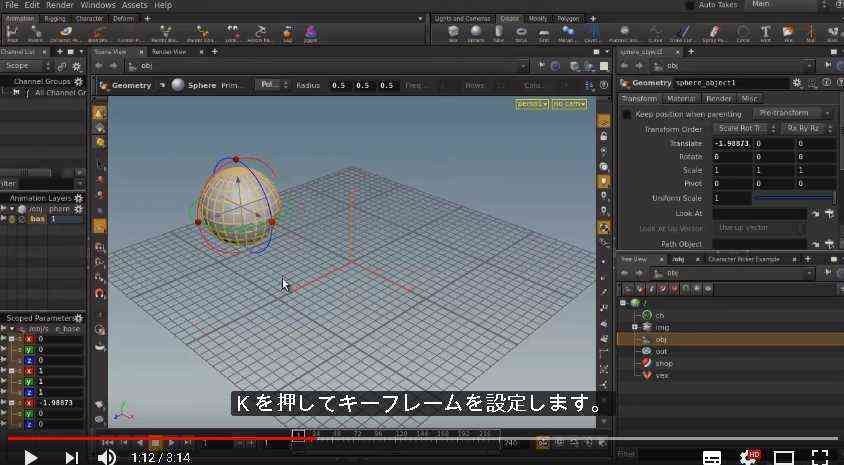Open the Scoped Parameters gear menu
This screenshot has height=465, width=844.
[78, 318]
